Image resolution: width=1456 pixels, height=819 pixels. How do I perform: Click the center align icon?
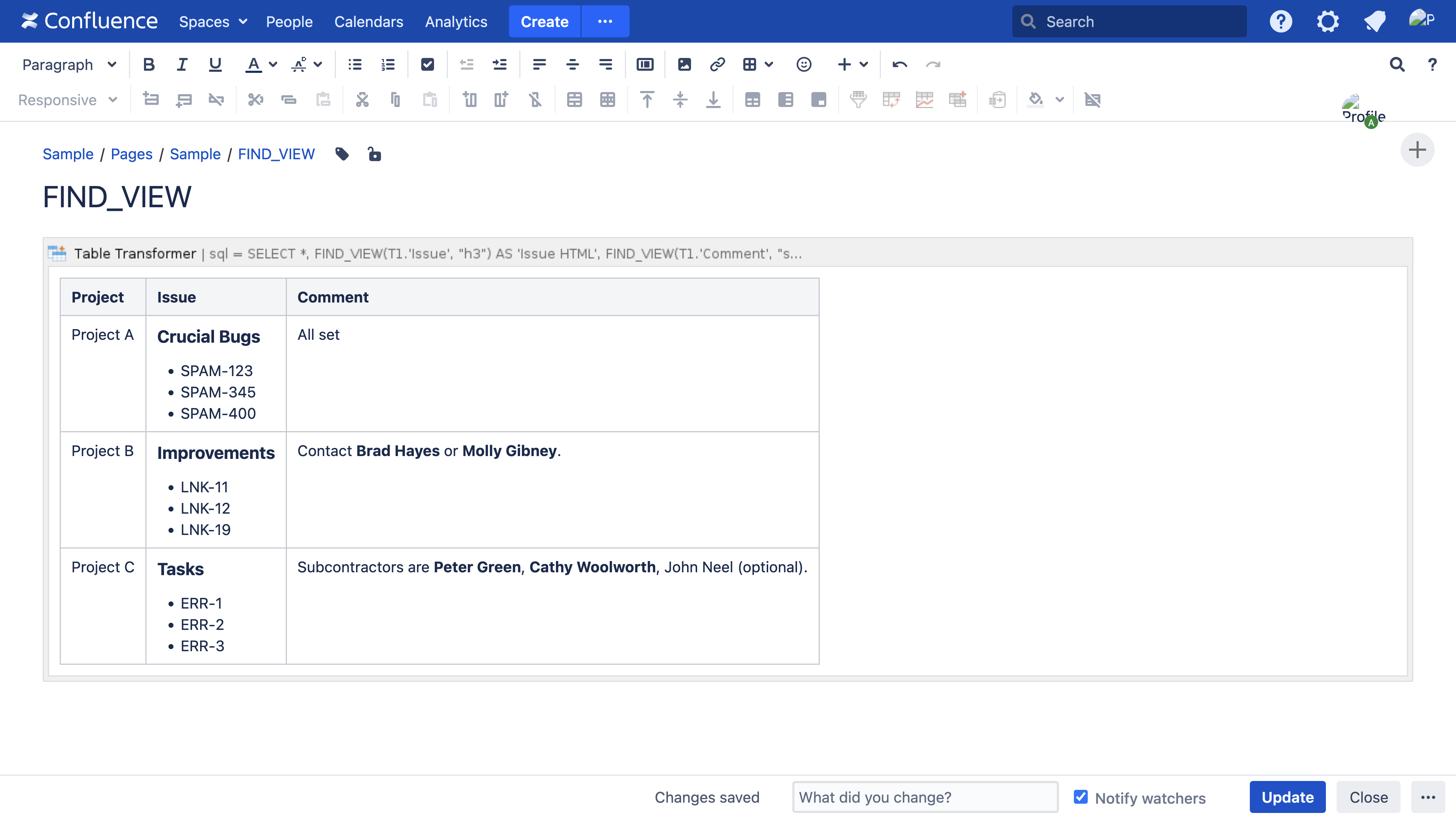[x=572, y=64]
